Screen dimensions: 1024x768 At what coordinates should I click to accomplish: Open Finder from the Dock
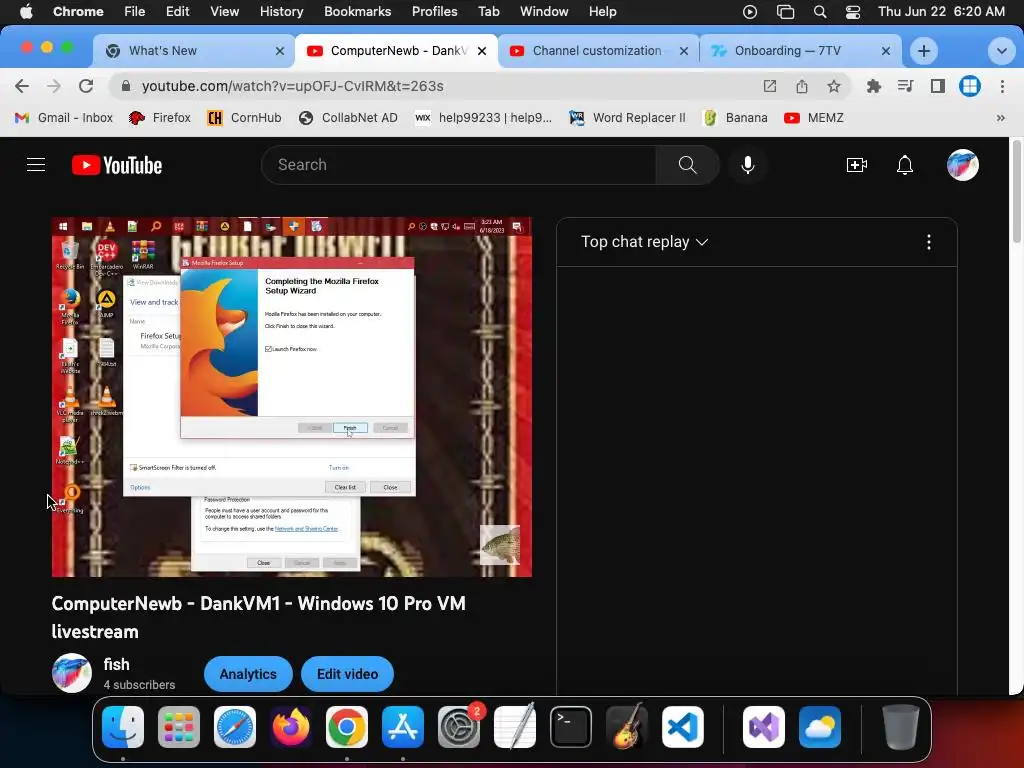point(123,727)
